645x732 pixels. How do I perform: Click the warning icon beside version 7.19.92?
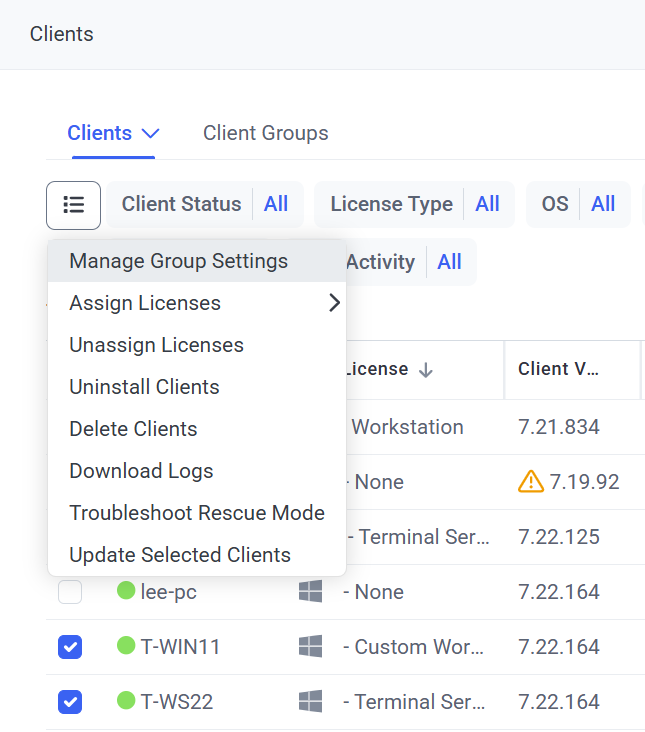530,482
